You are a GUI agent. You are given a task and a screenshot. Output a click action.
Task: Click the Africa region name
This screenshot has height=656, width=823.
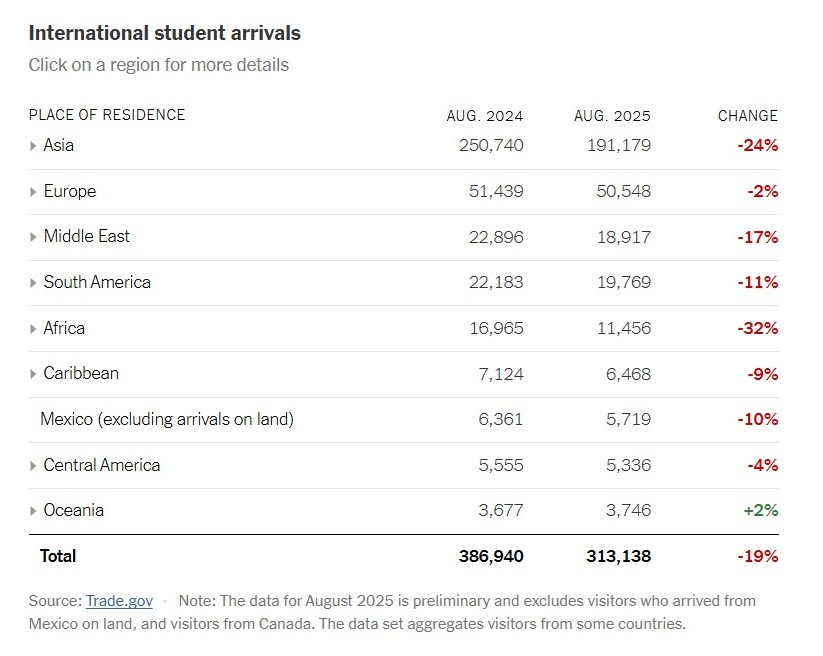coord(64,328)
